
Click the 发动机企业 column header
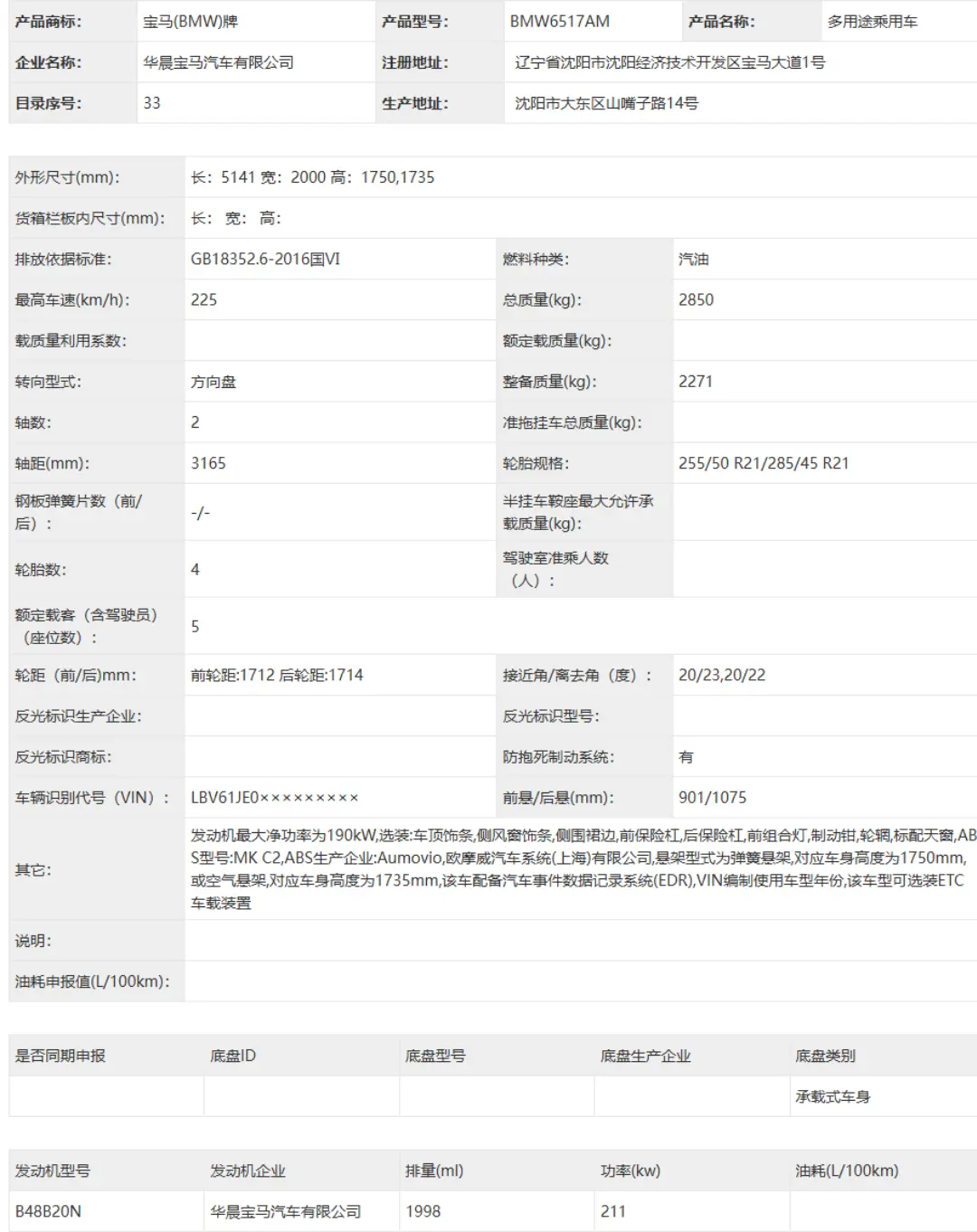point(247,1170)
